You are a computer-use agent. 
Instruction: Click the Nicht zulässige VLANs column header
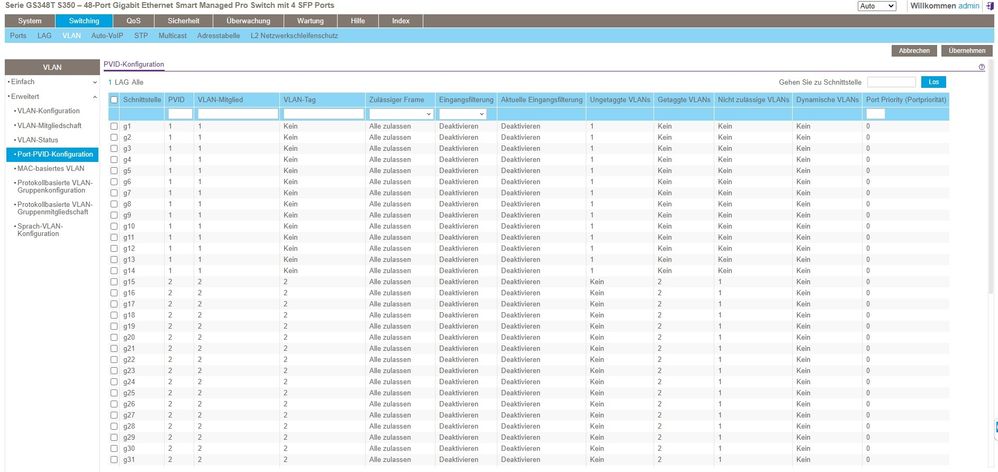click(x=753, y=100)
